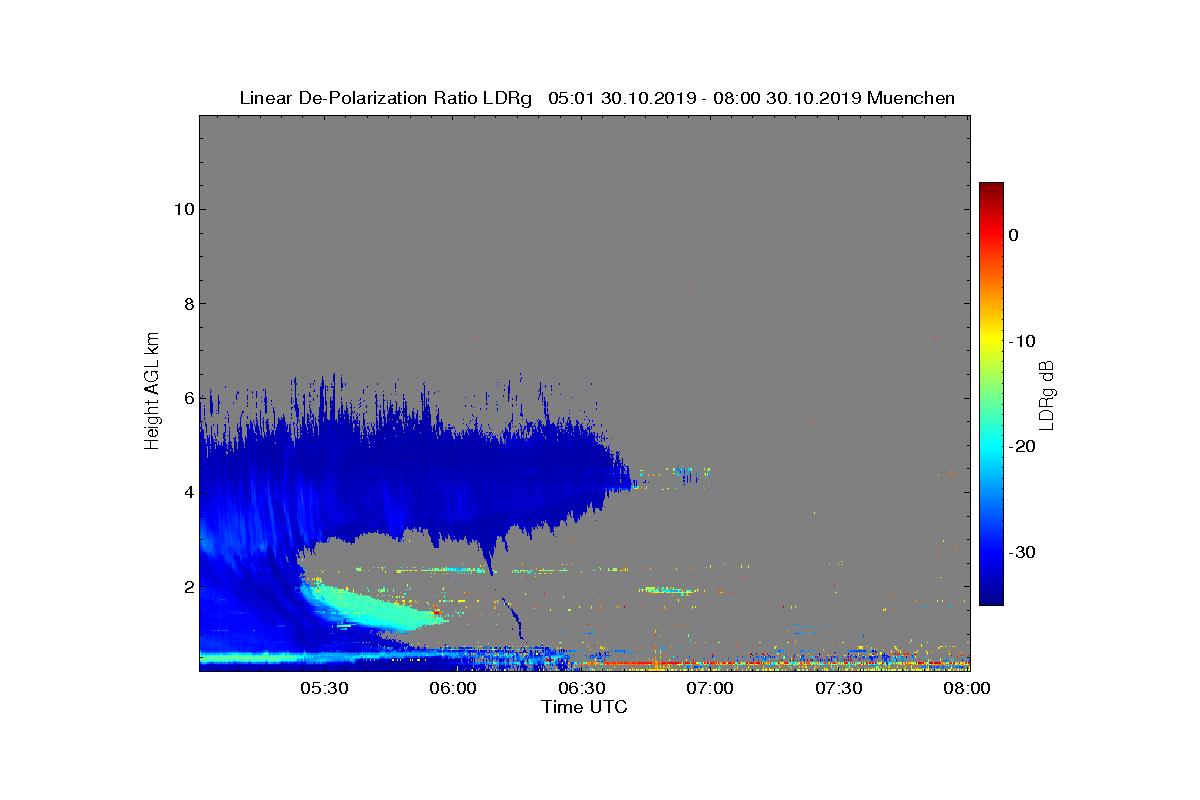Click the height tick label 4
This screenshot has height=800, width=1200.
[x=187, y=492]
